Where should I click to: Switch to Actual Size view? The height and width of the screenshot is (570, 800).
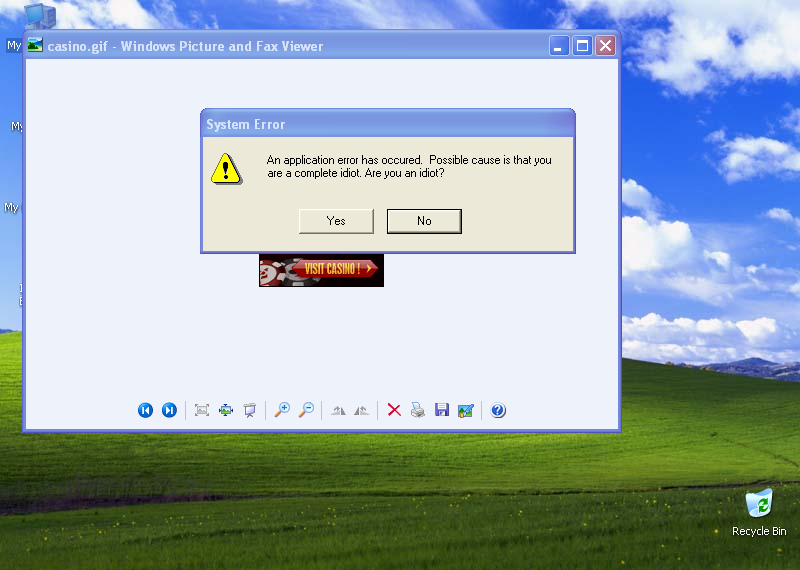226,410
